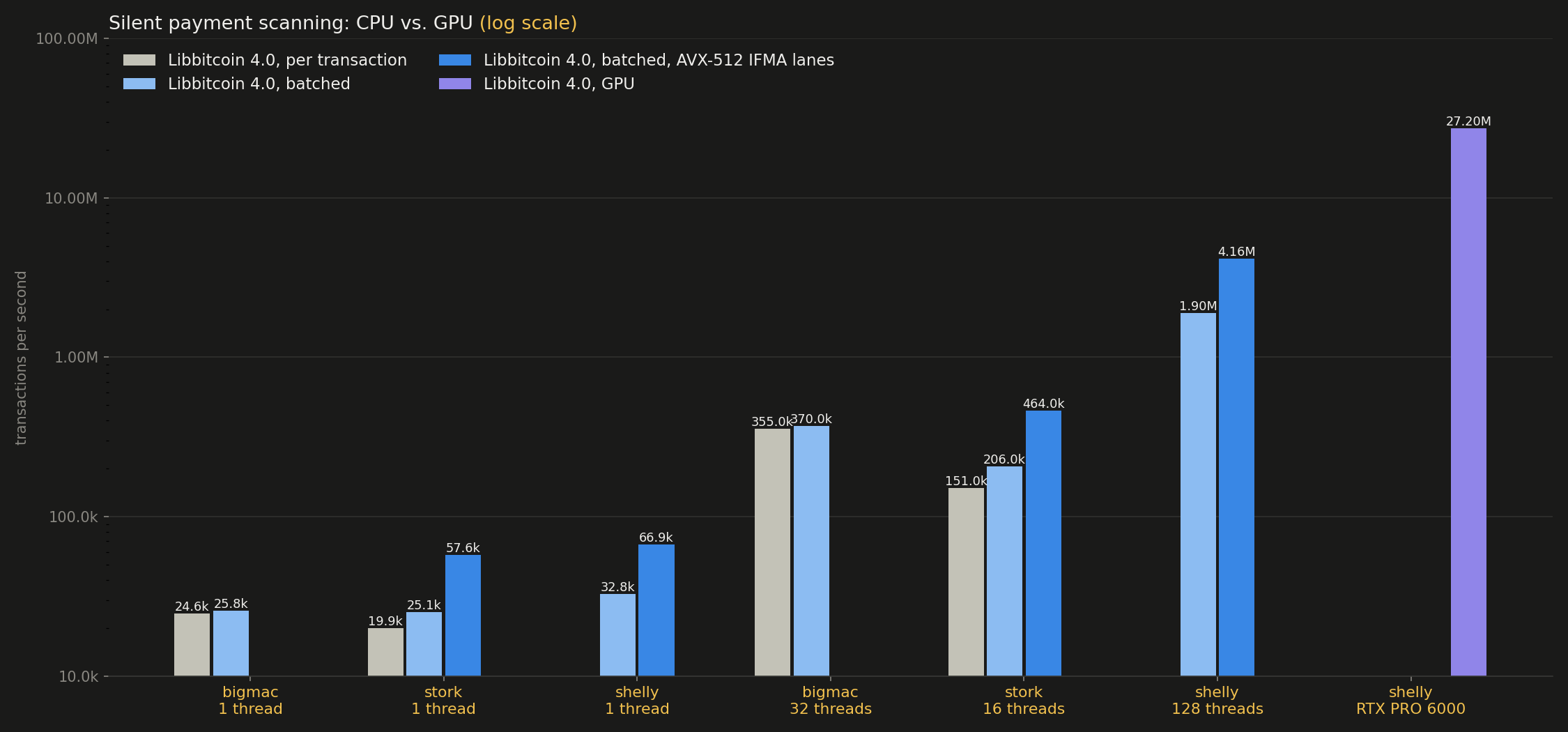Screen dimensions: 1568x732
Task: Click the "shelly 1 thread" x-axis label
Action: click(x=637, y=701)
